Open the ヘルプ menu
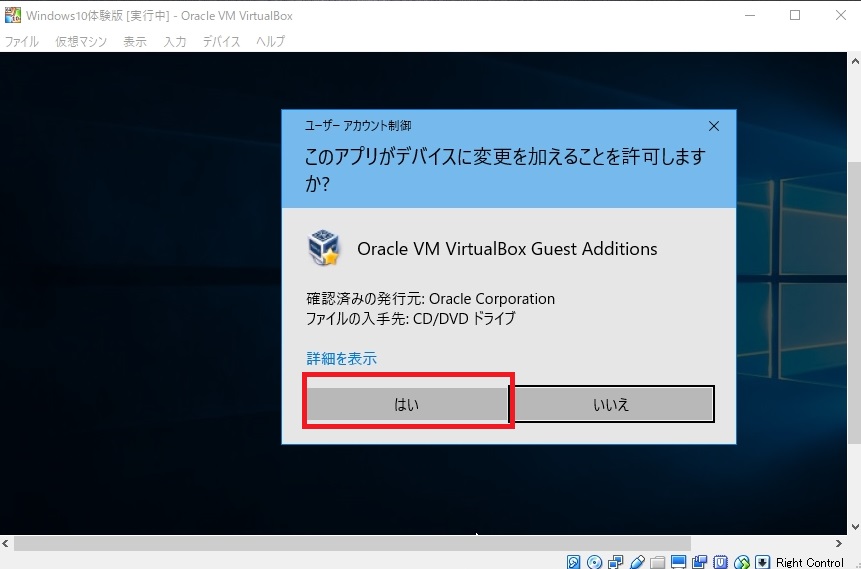 point(271,42)
